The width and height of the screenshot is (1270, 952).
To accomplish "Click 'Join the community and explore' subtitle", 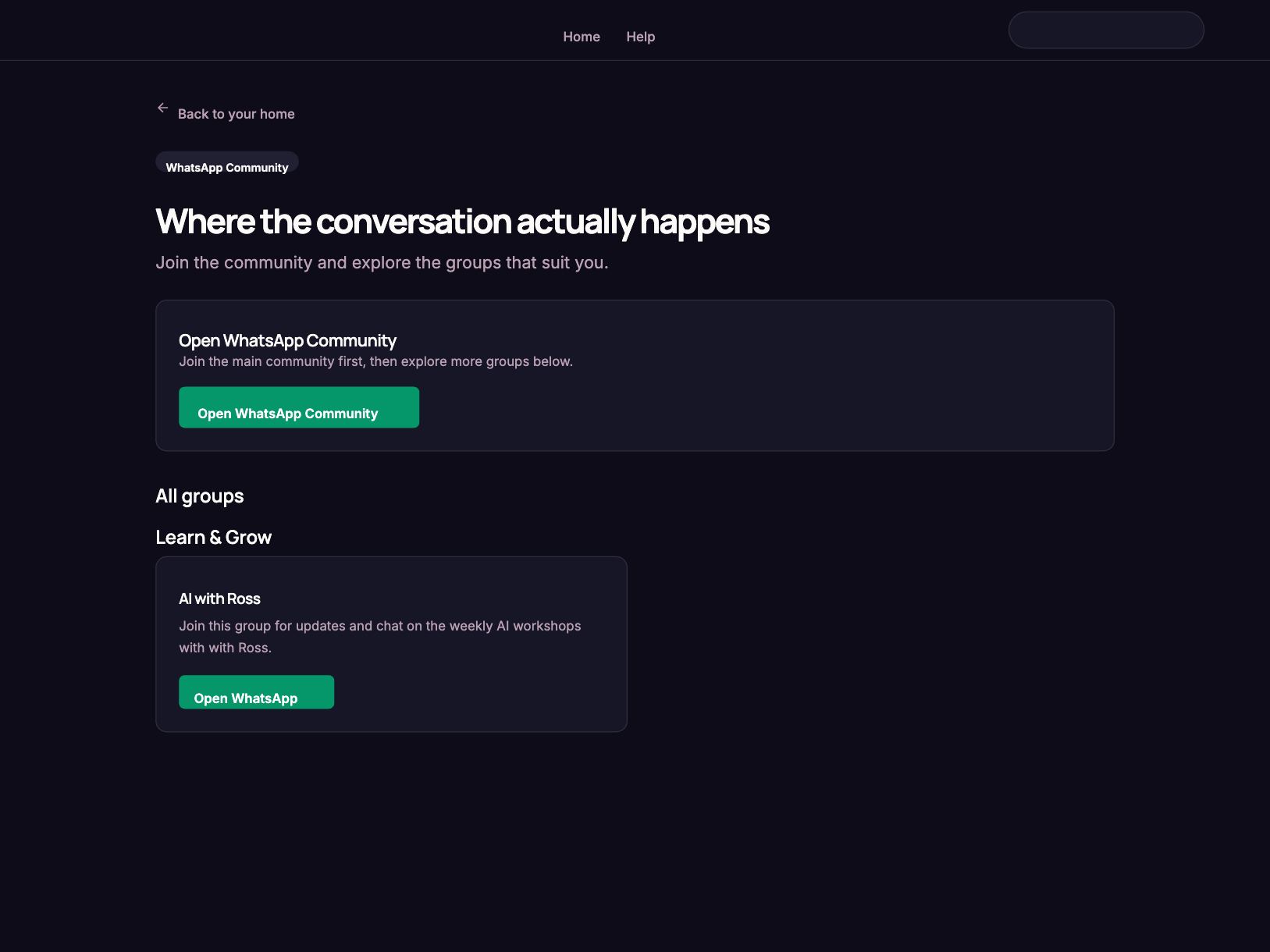I will pos(382,262).
